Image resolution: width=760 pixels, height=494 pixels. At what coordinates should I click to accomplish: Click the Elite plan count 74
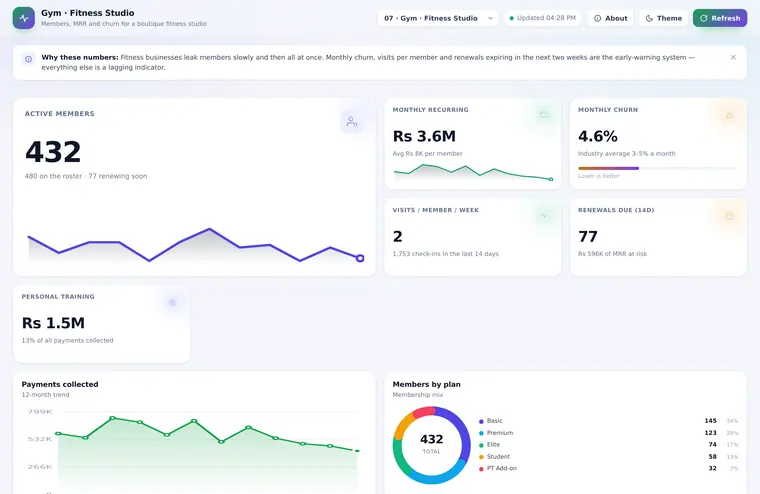coord(712,445)
